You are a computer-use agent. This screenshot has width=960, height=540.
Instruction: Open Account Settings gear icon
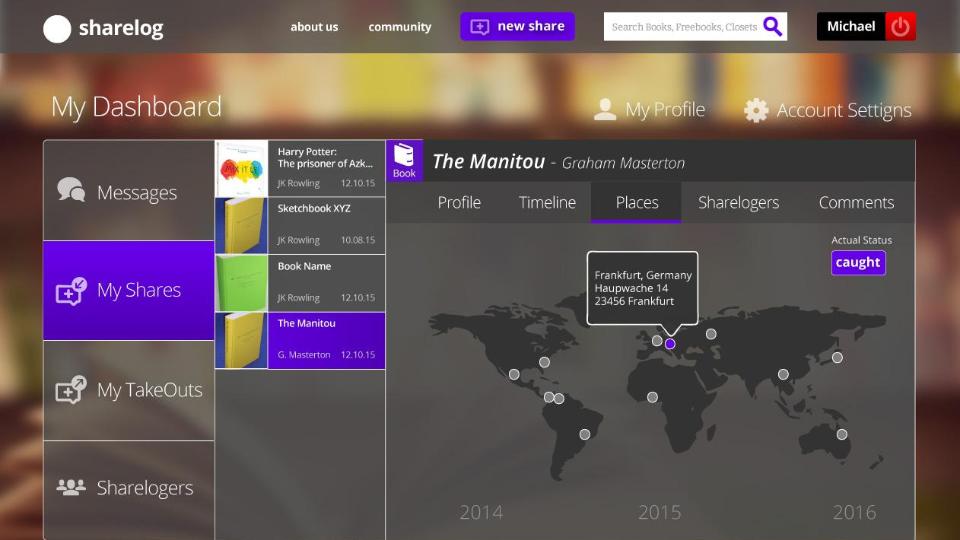(x=756, y=110)
